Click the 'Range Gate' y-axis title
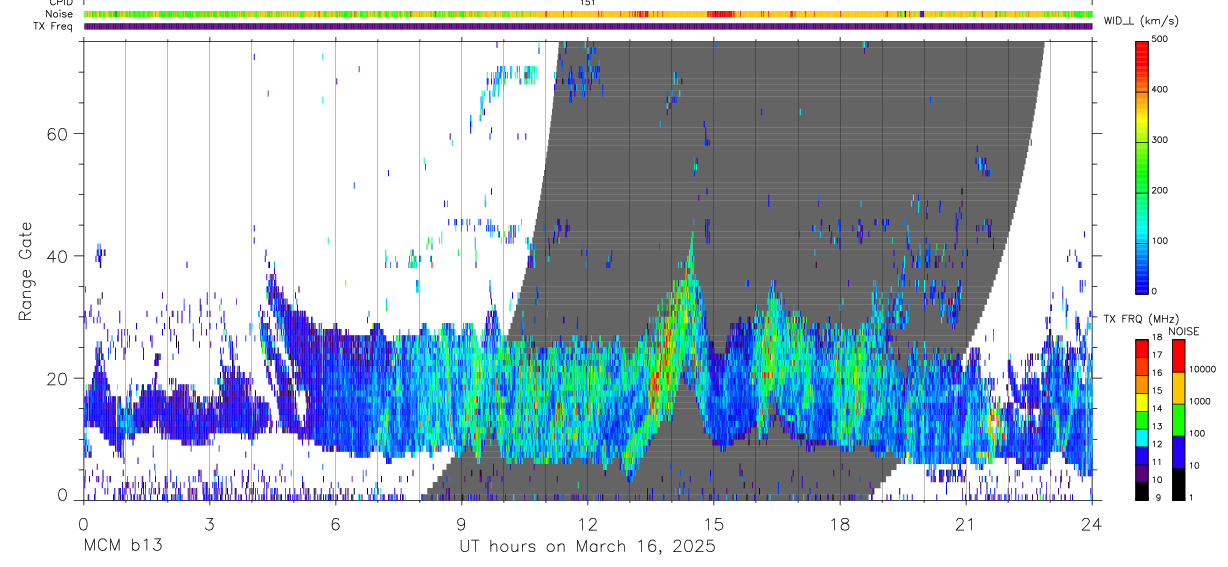The height and width of the screenshot is (567, 1228). (26, 272)
